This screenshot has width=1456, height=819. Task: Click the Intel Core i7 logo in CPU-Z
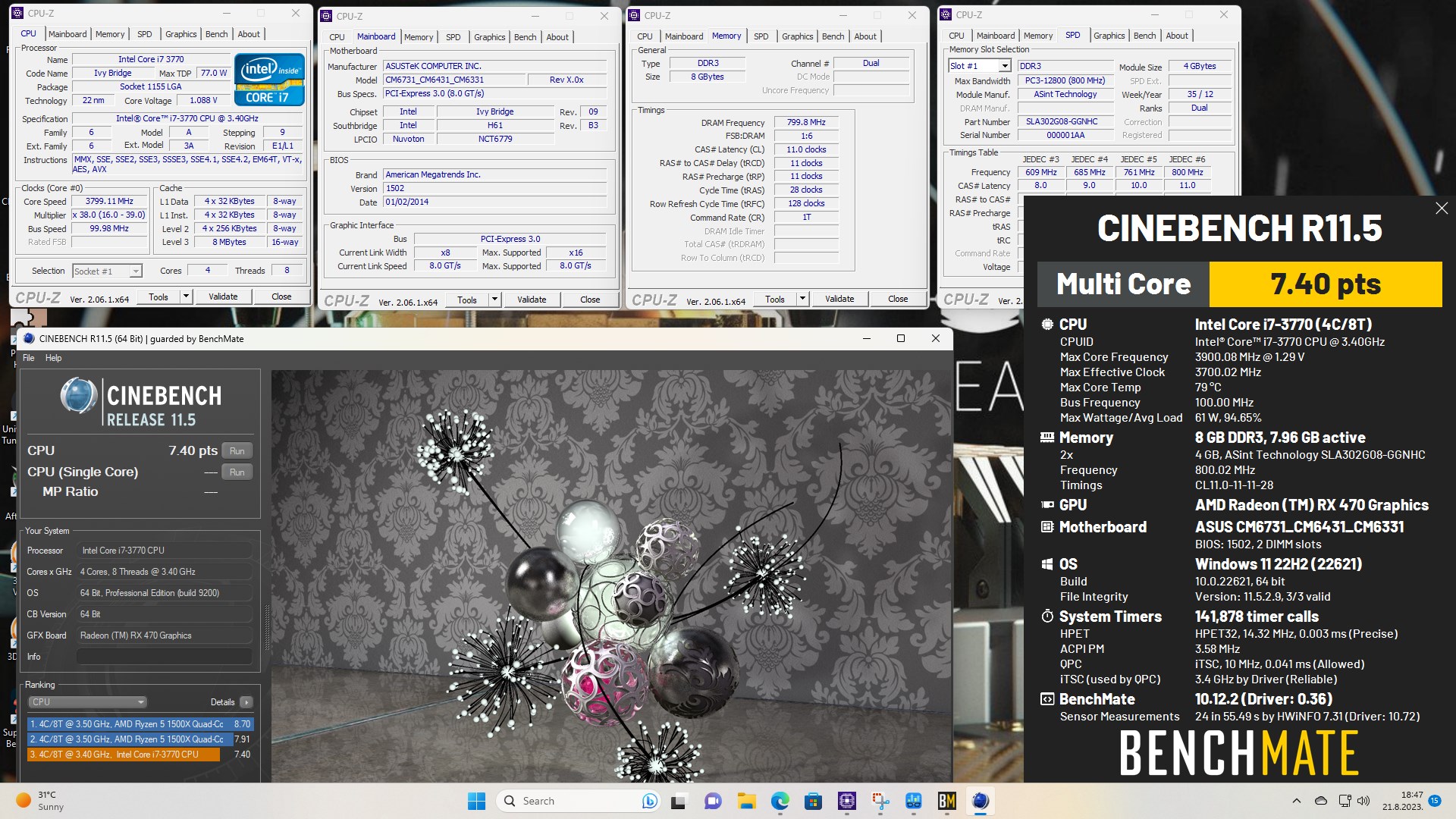point(270,79)
